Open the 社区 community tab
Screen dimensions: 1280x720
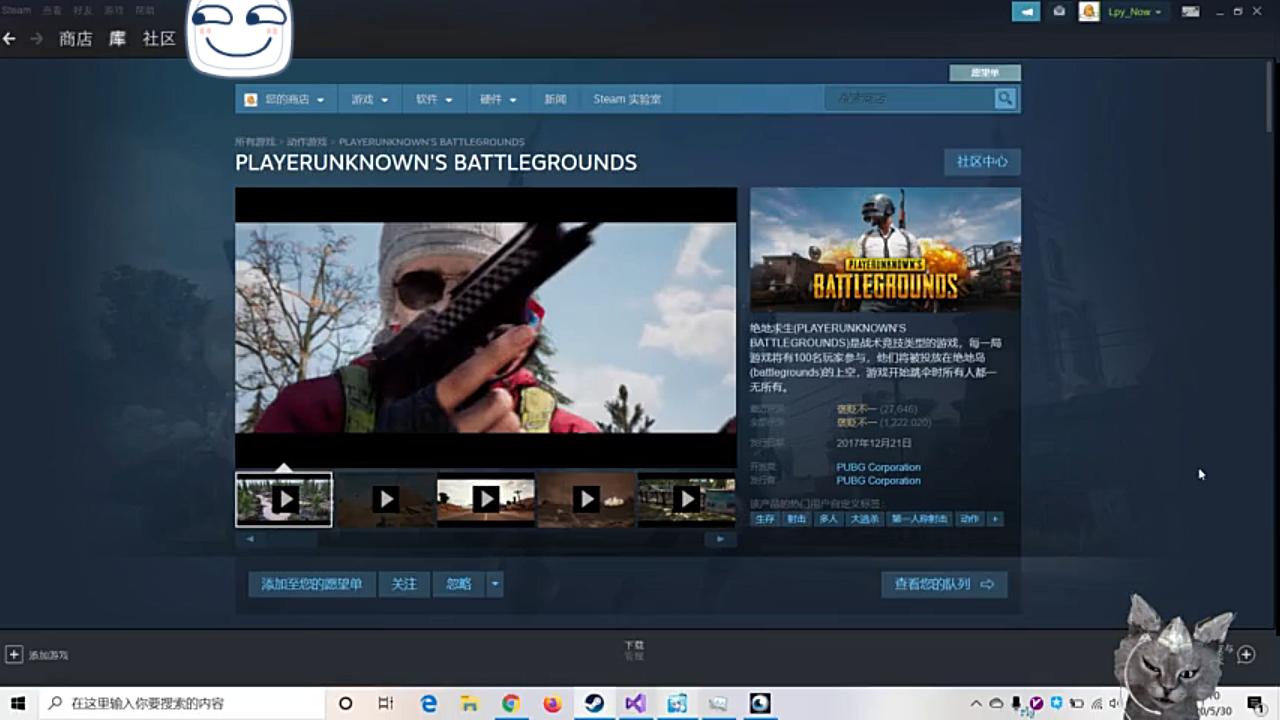coord(159,39)
